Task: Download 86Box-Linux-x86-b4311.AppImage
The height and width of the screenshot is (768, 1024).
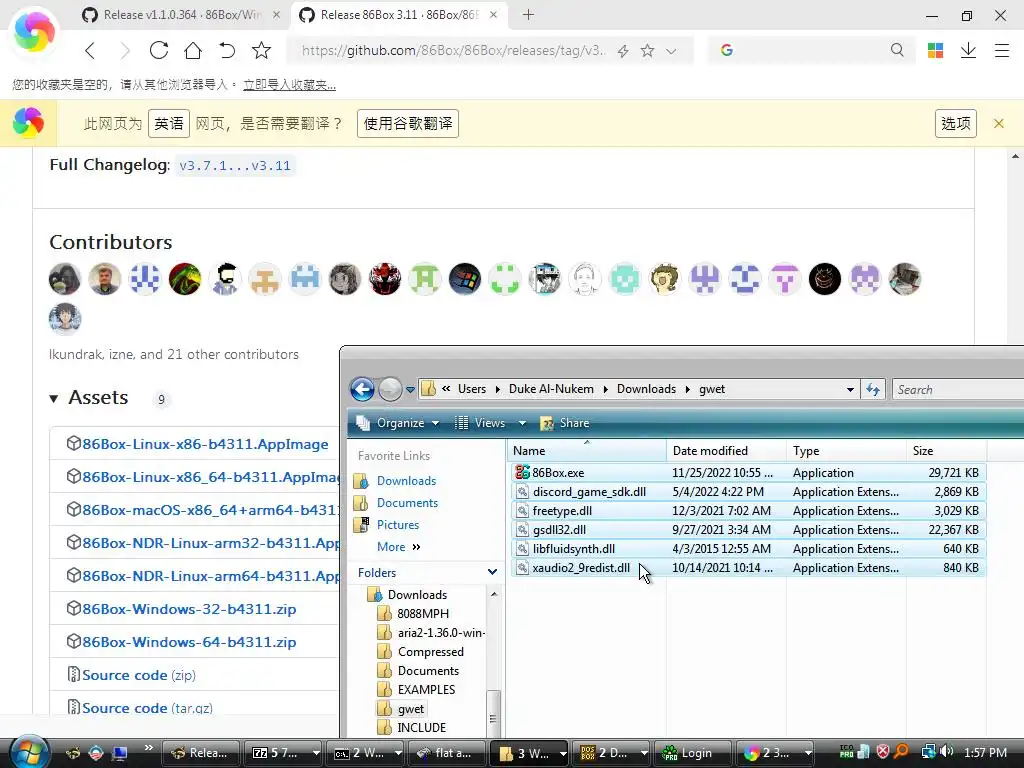Action: coord(205,444)
